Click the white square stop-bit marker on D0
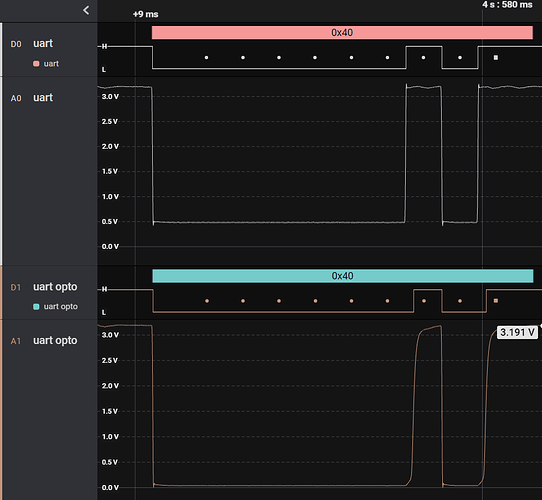Image resolution: width=542 pixels, height=500 pixels. pyautogui.click(x=496, y=58)
